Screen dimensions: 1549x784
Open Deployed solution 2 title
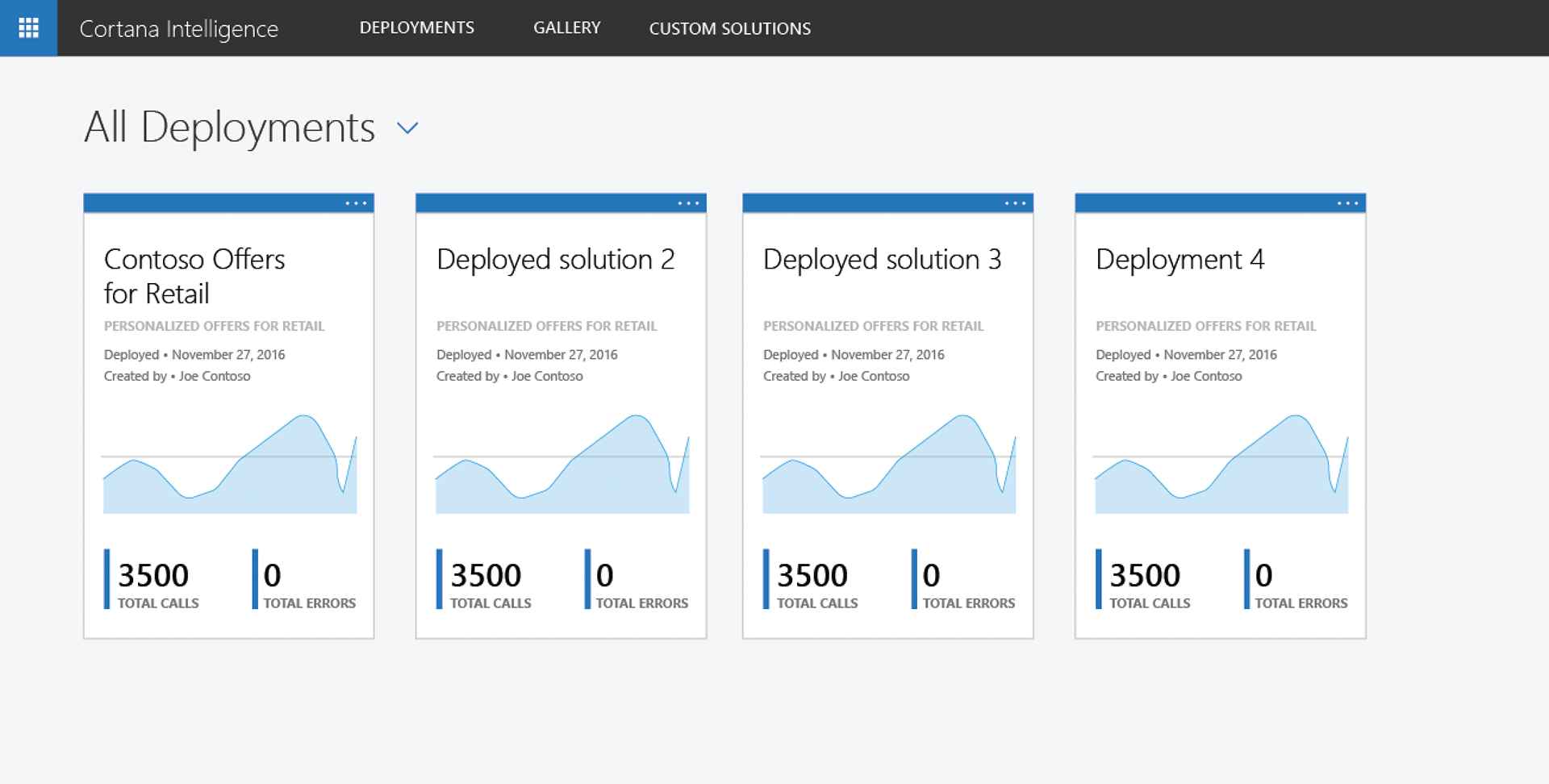pos(555,260)
